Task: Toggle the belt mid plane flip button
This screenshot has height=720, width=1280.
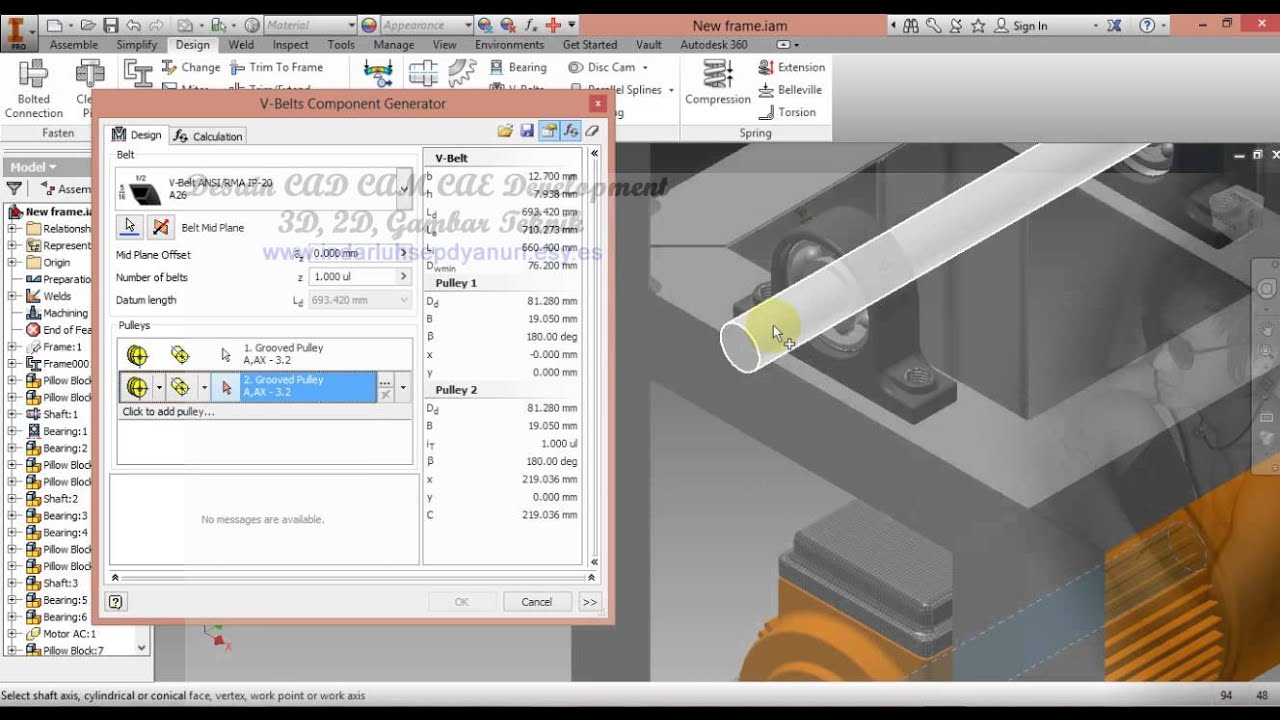Action: click(x=160, y=227)
